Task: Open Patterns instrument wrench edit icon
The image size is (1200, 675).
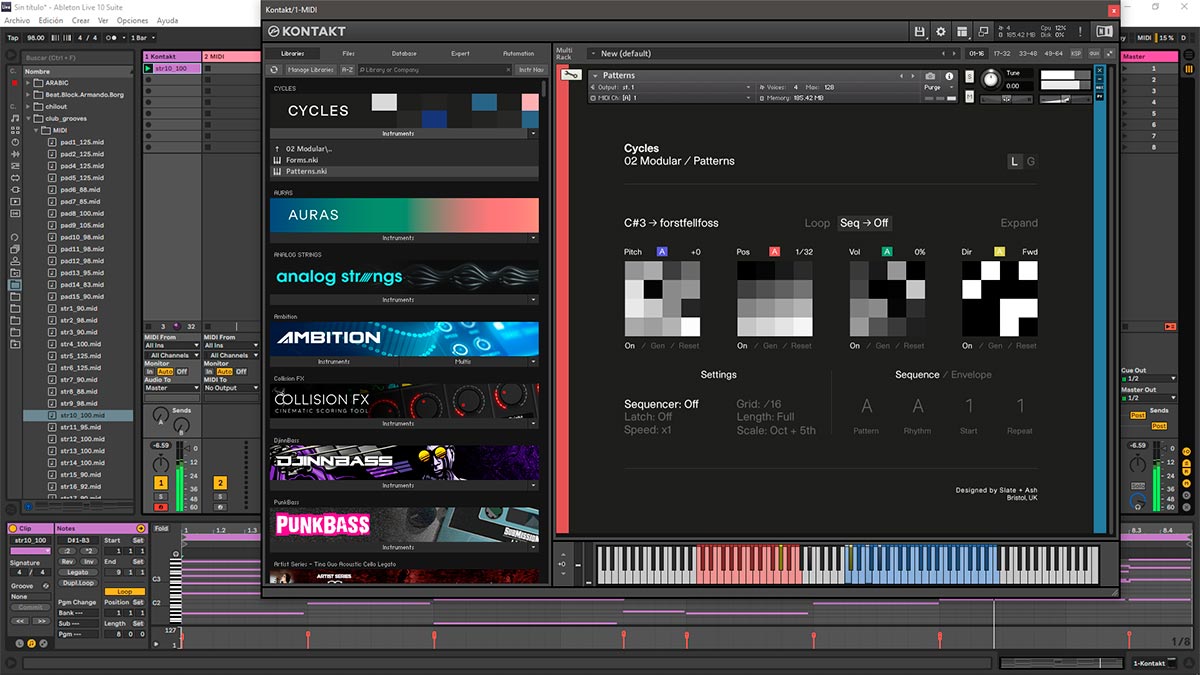Action: (572, 75)
